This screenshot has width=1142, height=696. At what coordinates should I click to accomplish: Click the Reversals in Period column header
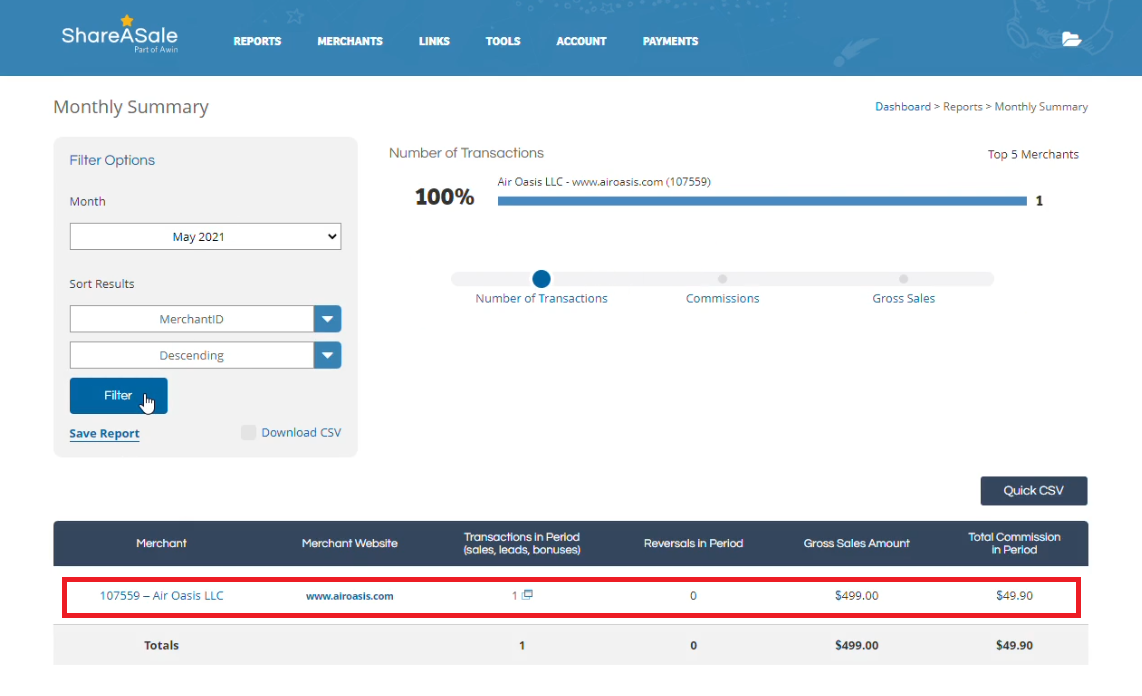click(x=693, y=543)
